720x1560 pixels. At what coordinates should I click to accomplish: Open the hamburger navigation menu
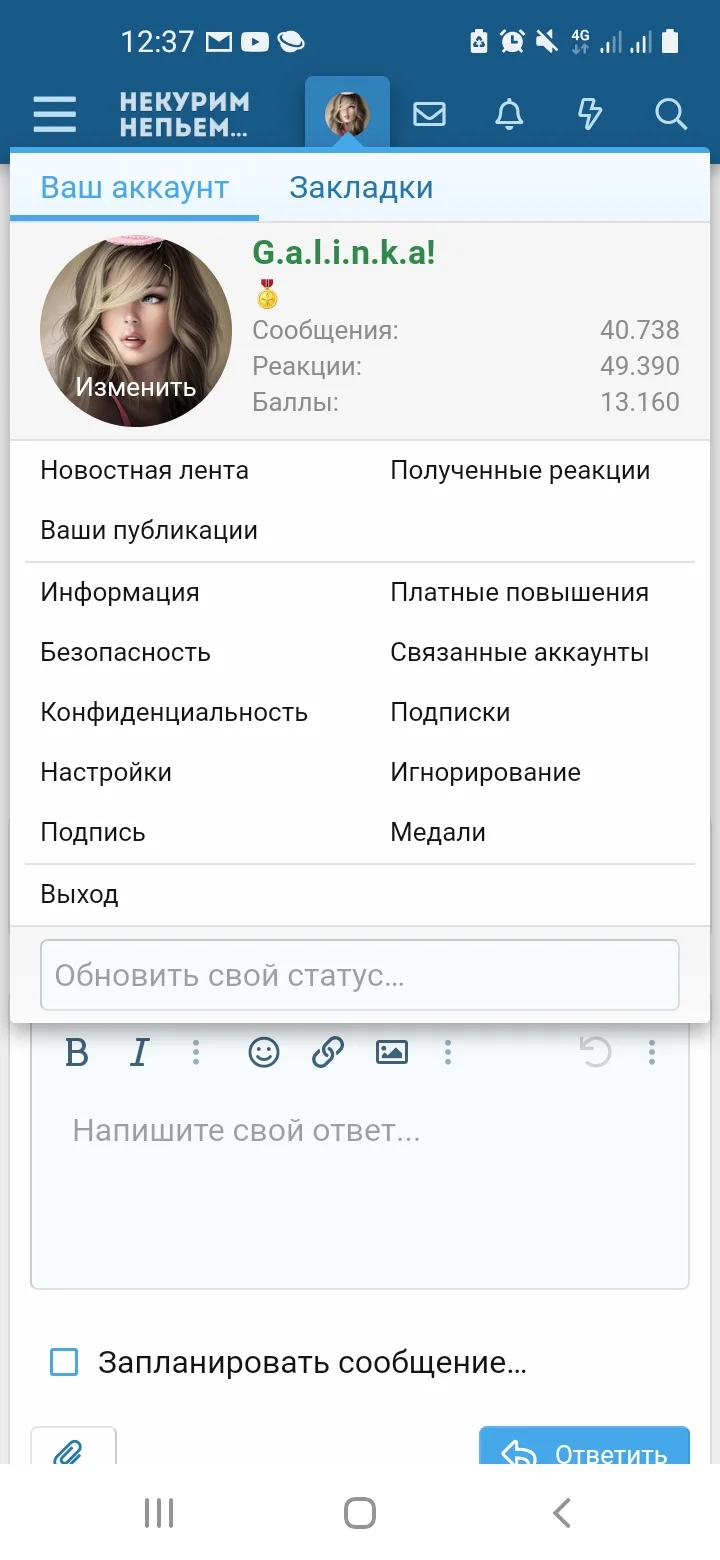[x=54, y=114]
